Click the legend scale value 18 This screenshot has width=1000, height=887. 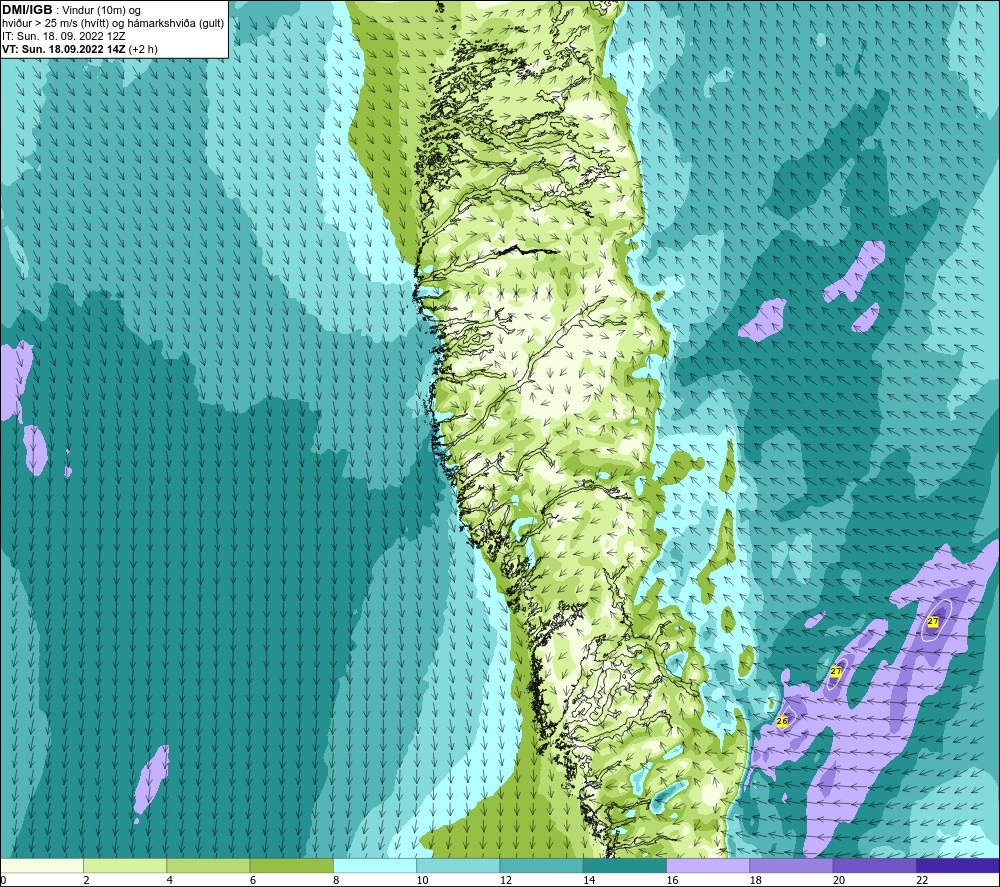[x=756, y=880]
